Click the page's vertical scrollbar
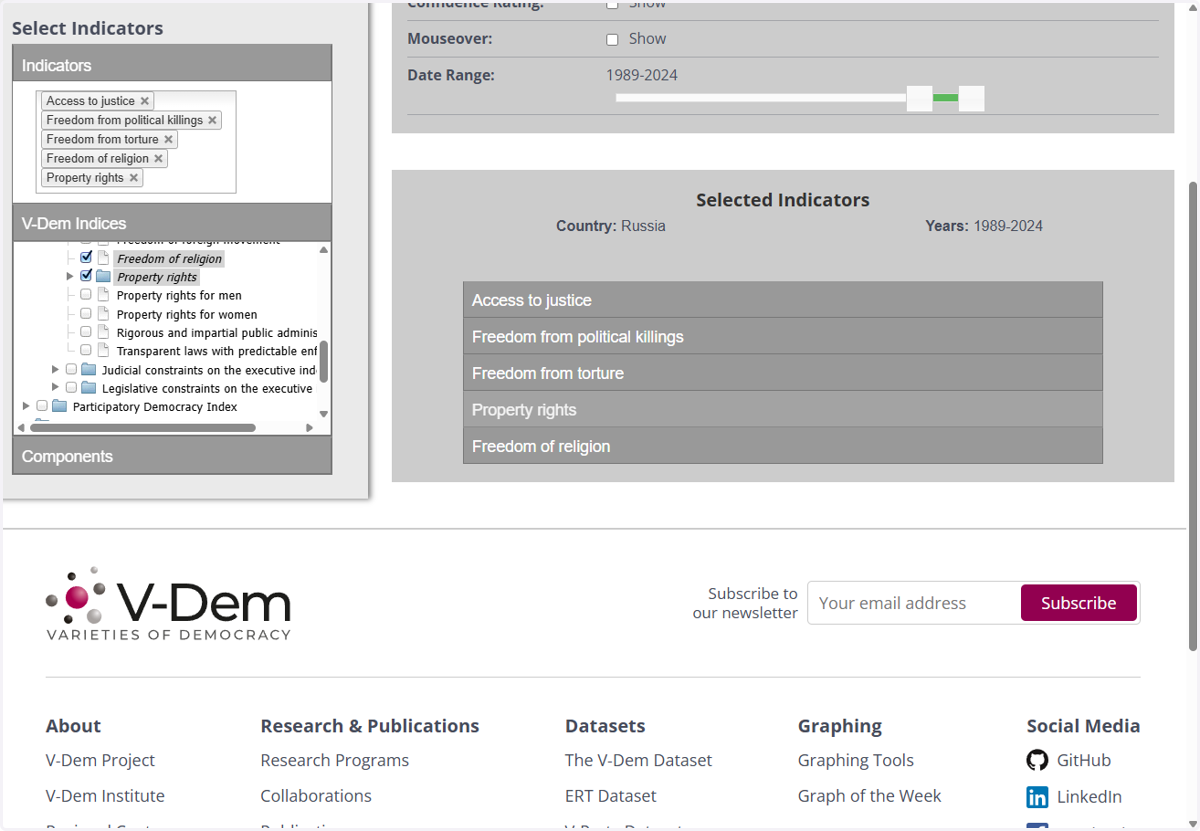Screen dimensions: 1200x831 pos(1193,415)
